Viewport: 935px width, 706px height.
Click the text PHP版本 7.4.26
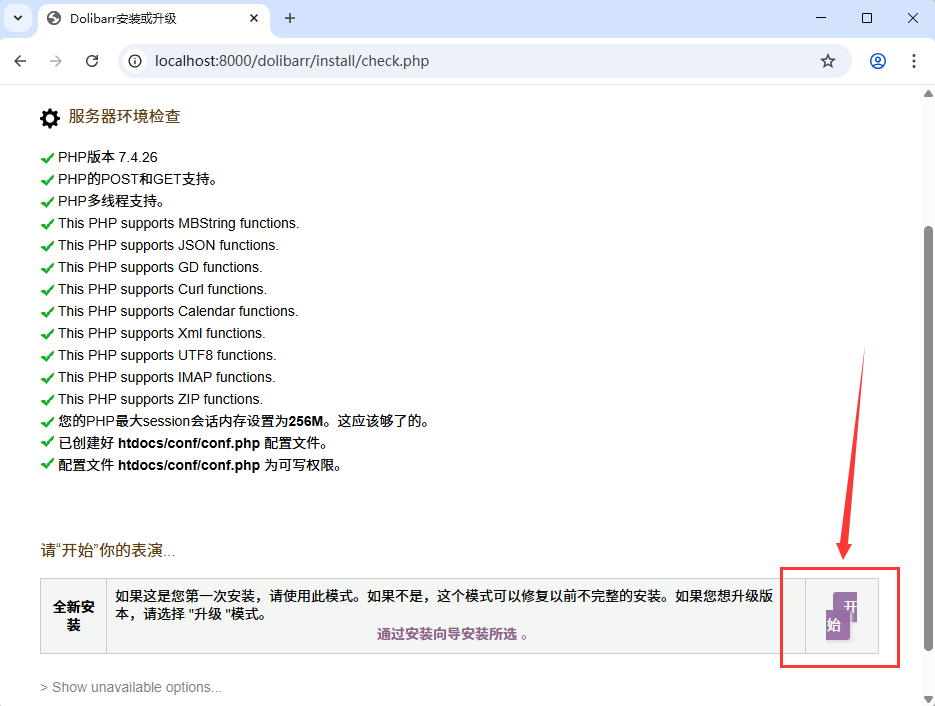pyautogui.click(x=108, y=157)
